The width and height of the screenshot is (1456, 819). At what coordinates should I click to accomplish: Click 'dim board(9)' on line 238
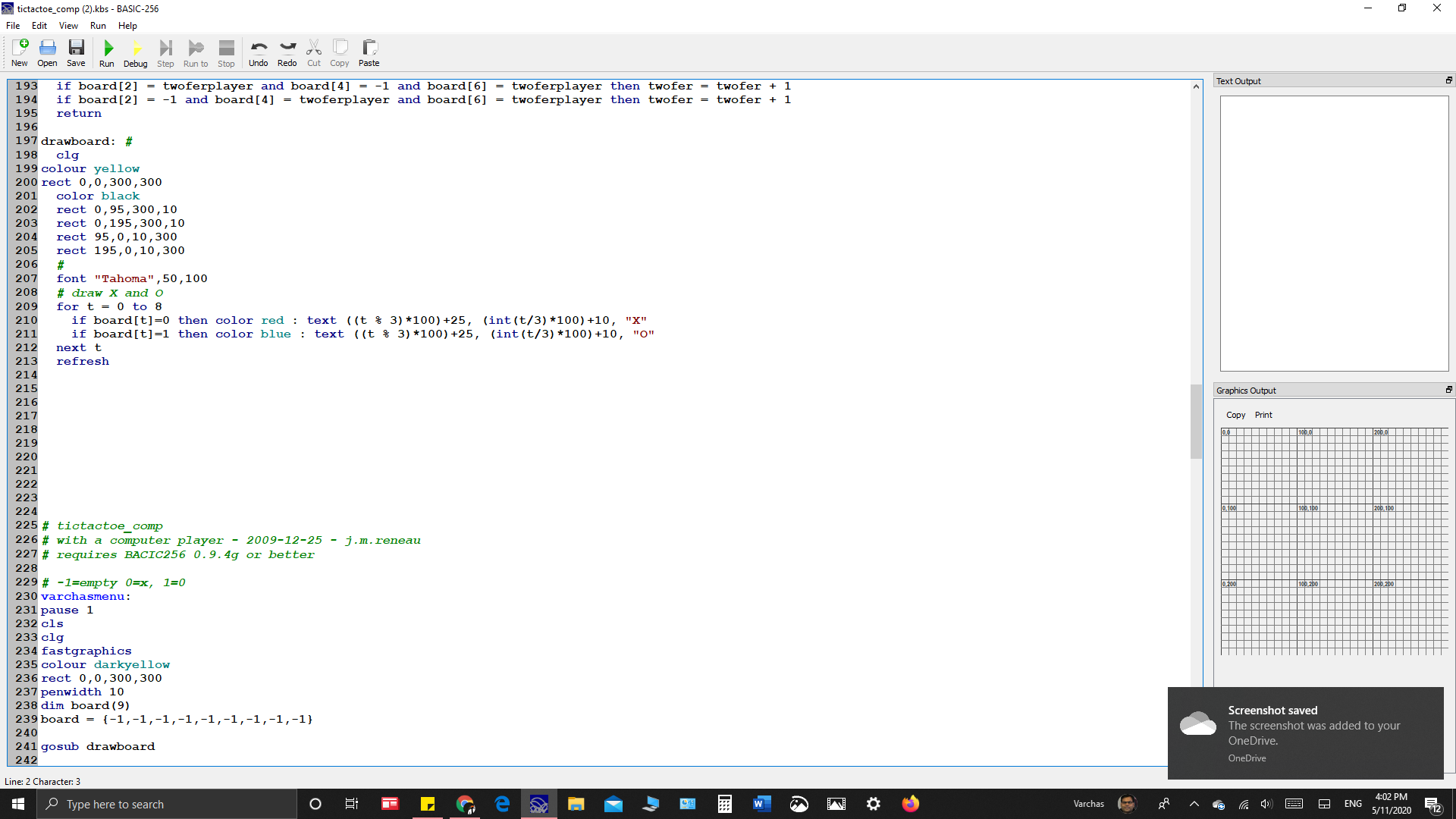(86, 705)
